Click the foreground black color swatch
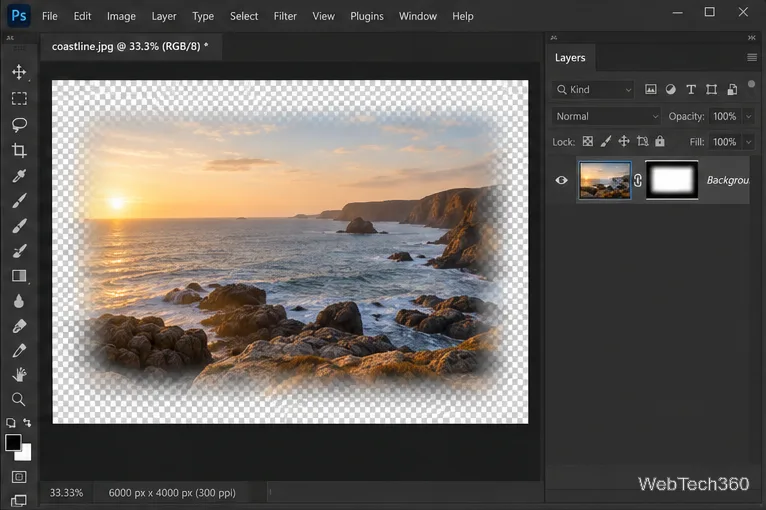Screen dimensions: 766x510 13,442
